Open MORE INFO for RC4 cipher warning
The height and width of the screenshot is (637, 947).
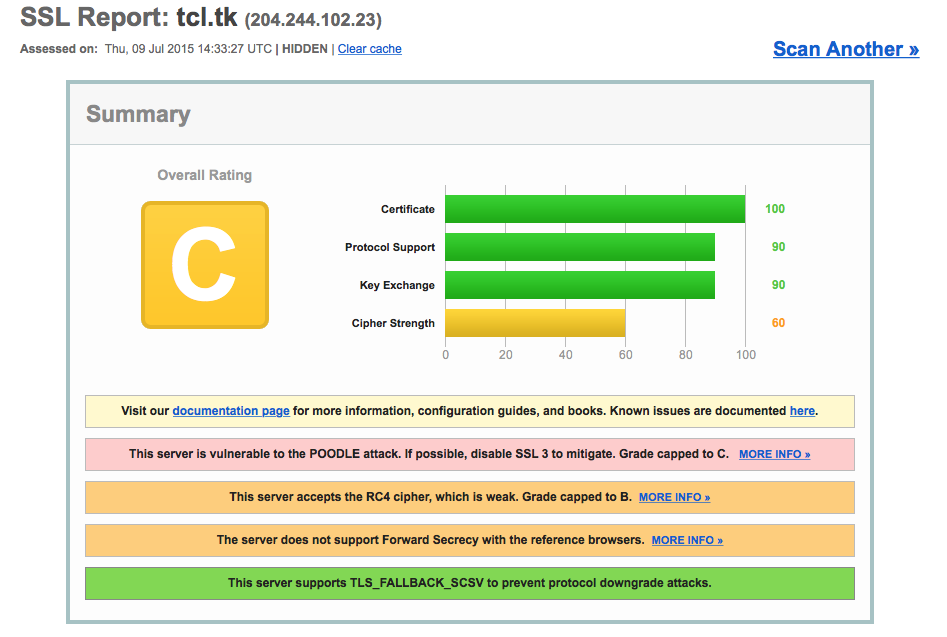coord(674,497)
